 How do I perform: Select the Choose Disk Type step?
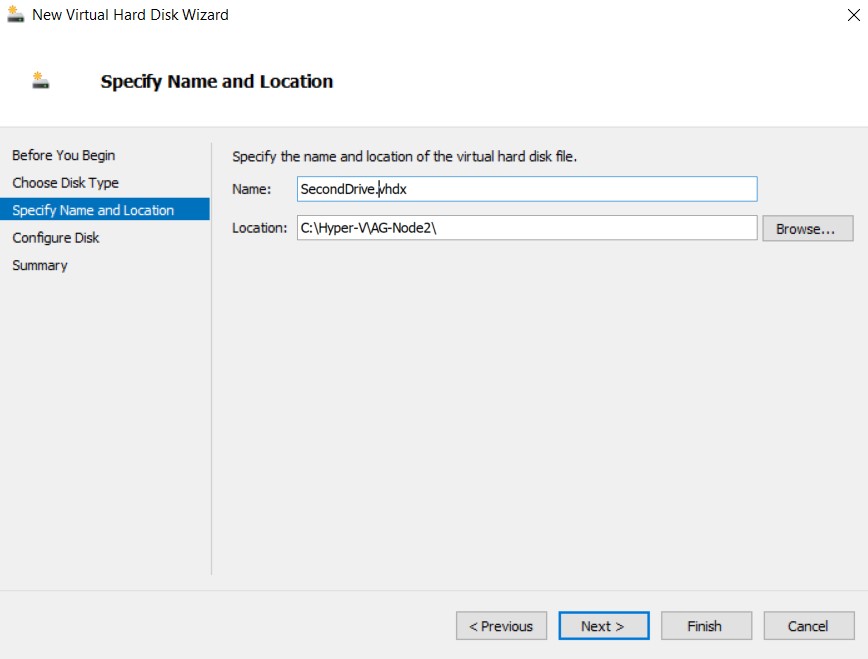pos(66,183)
